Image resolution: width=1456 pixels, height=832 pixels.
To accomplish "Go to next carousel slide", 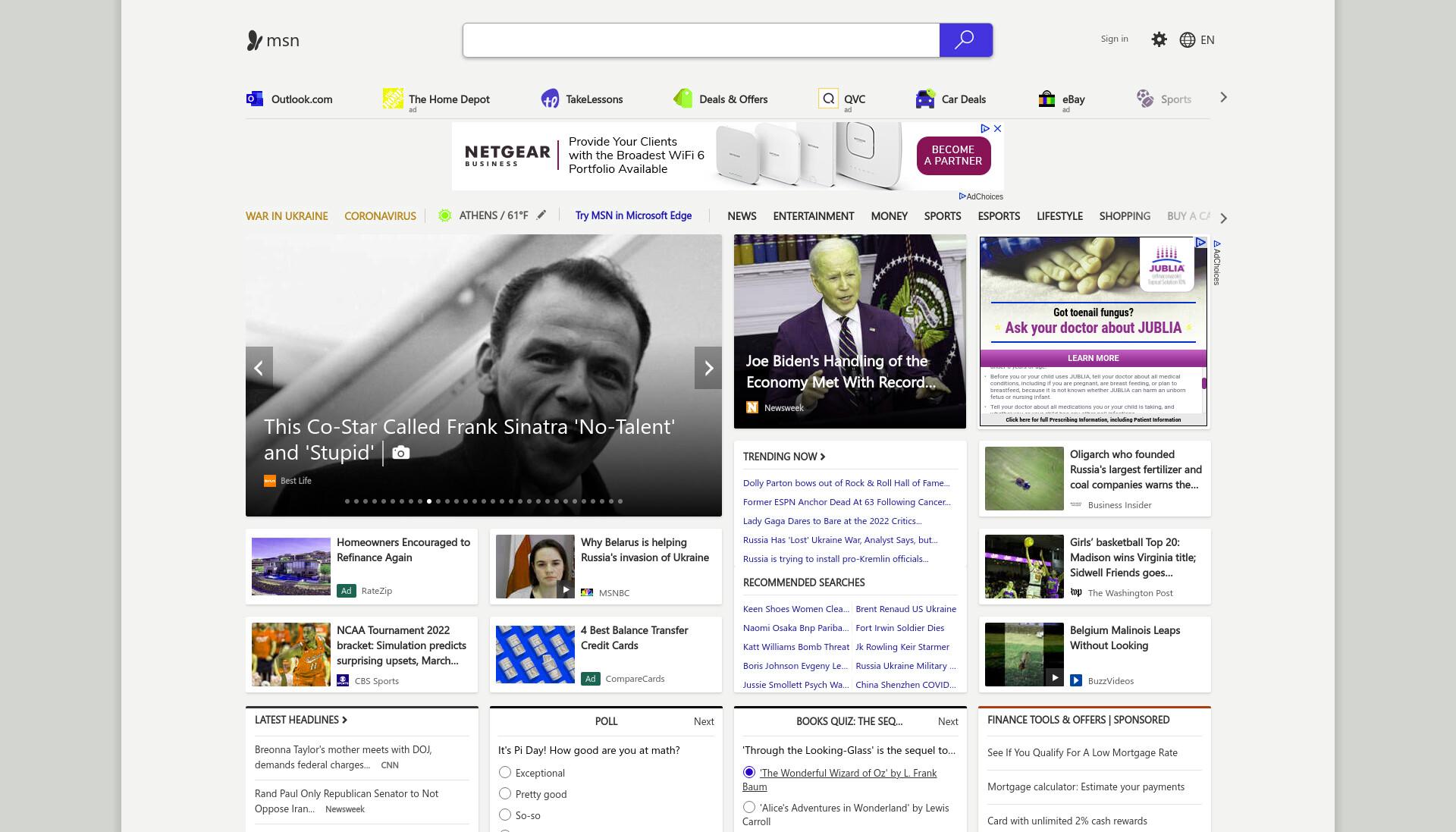I will point(708,368).
